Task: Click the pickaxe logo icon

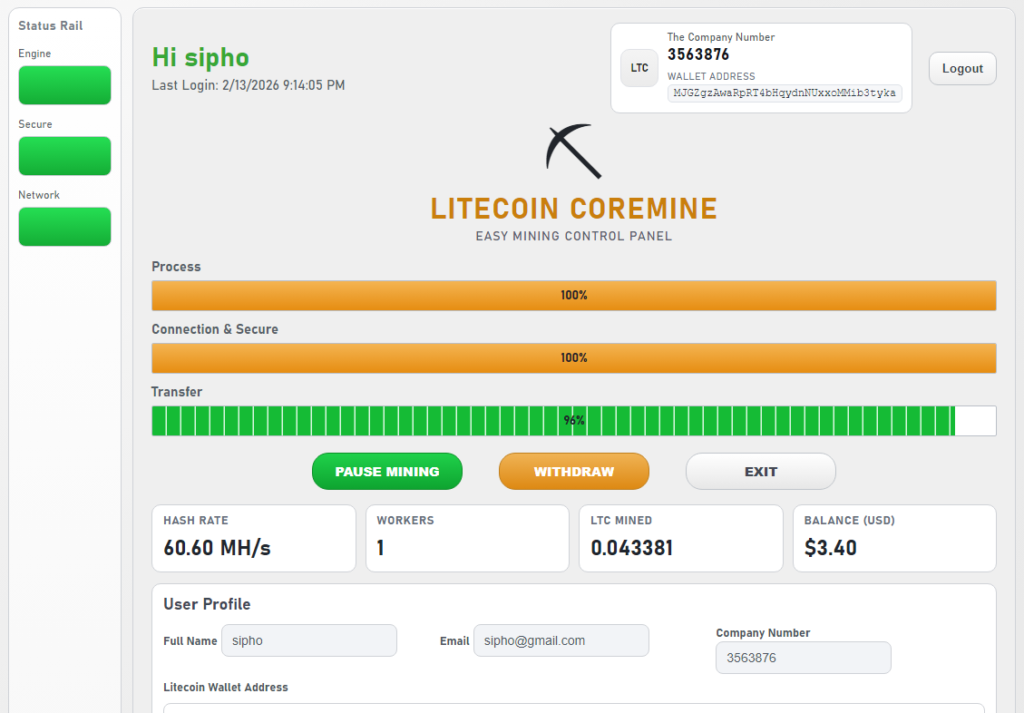Action: pos(573,152)
